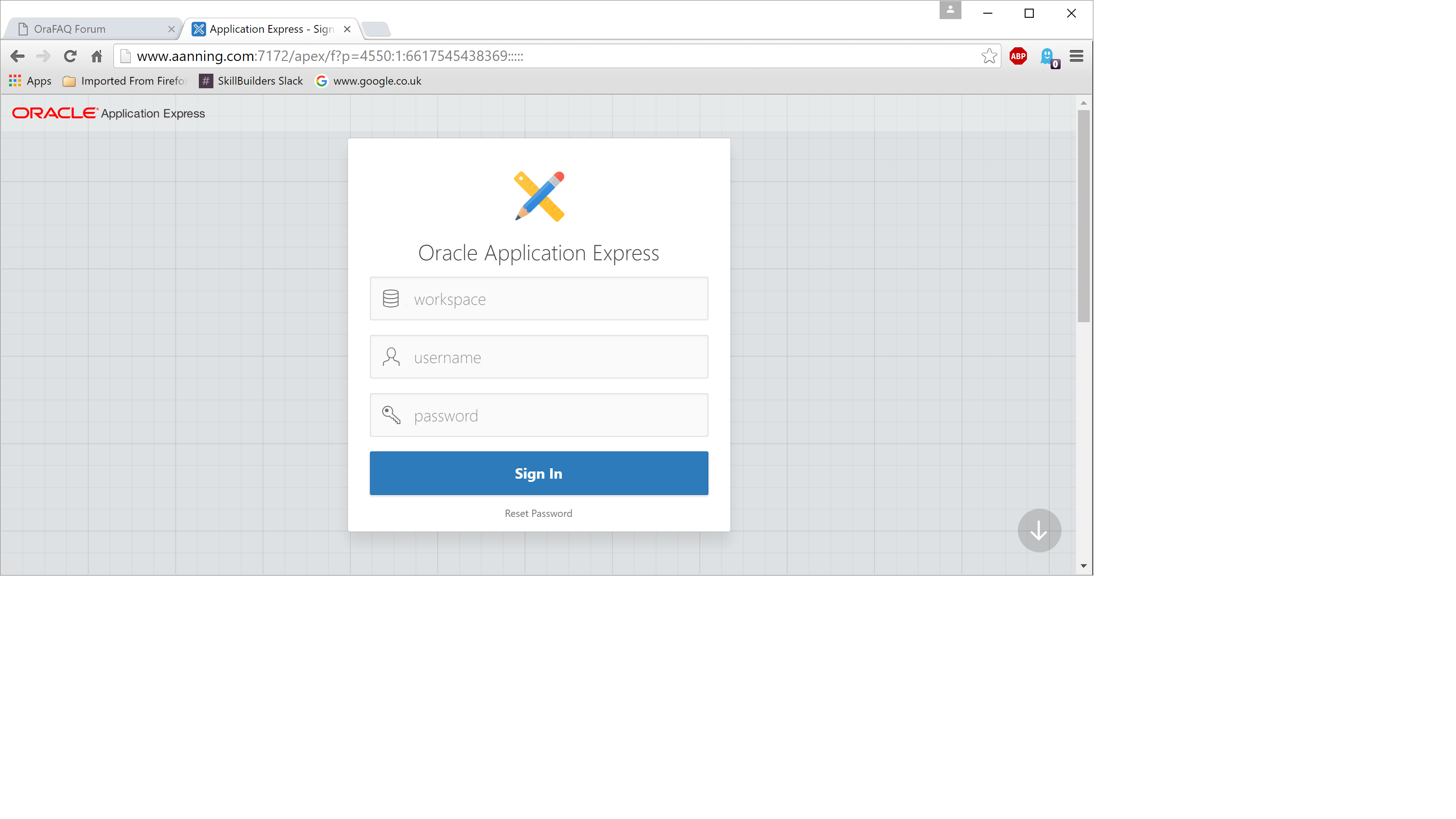Screen dimensions: 1456x819
Task: Switch to the OraFAQ Forum tab
Action: (93, 29)
